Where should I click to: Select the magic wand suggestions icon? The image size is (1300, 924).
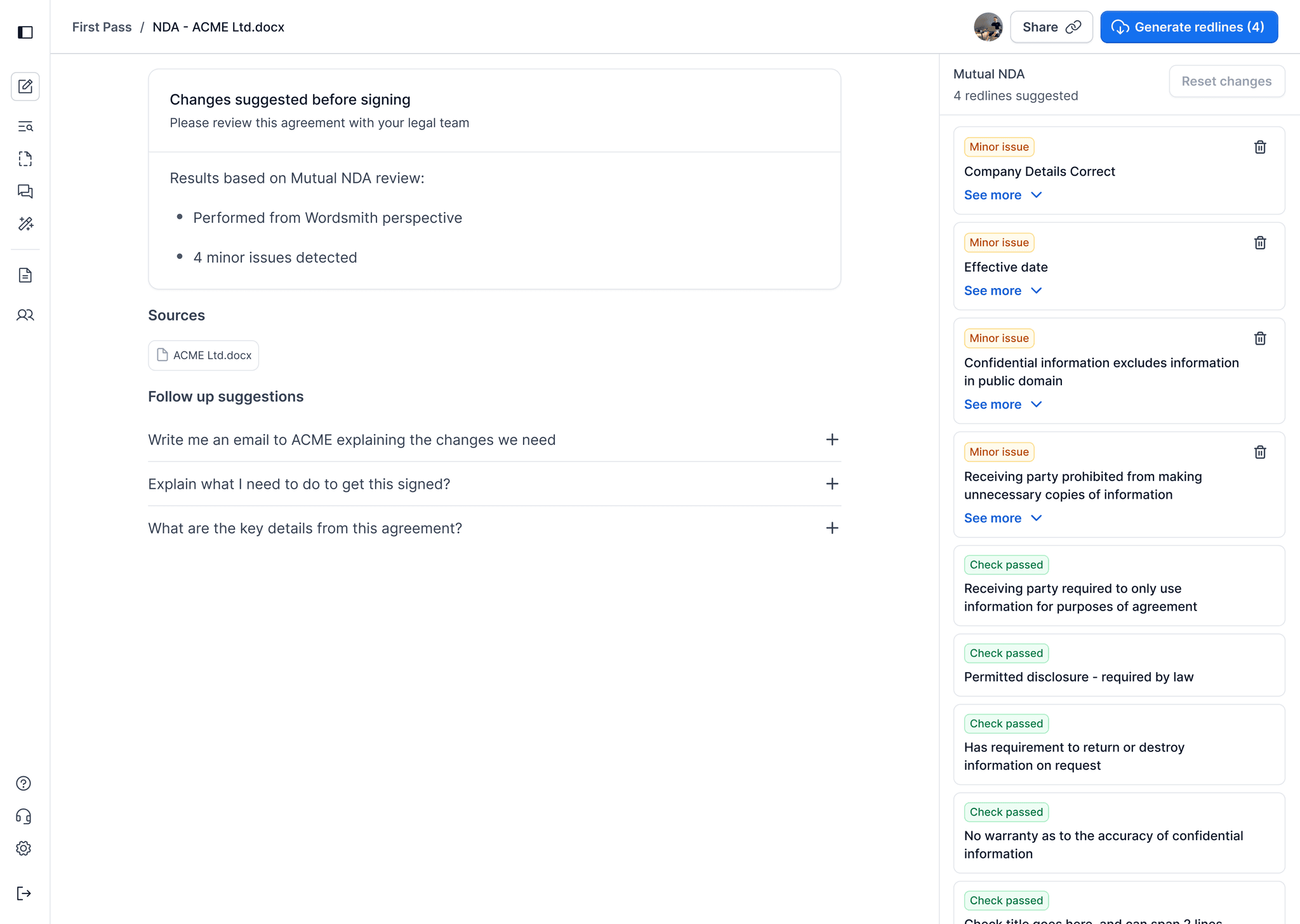coord(25,224)
